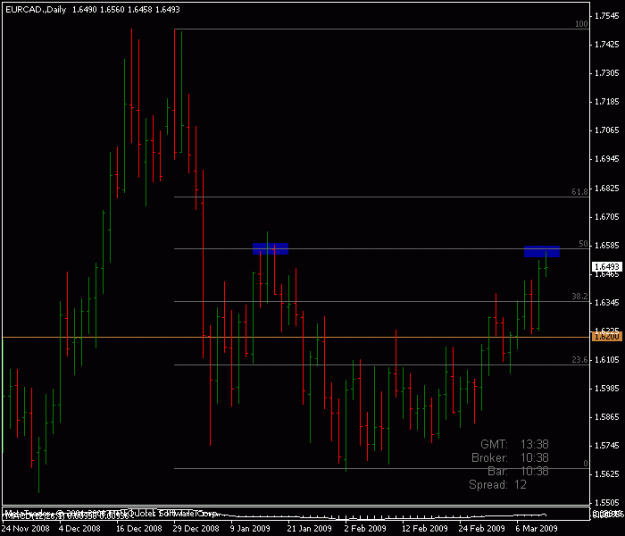Click the 24 Feb 2009 date label
Viewport: 625px width, 536px height.
tap(482, 529)
